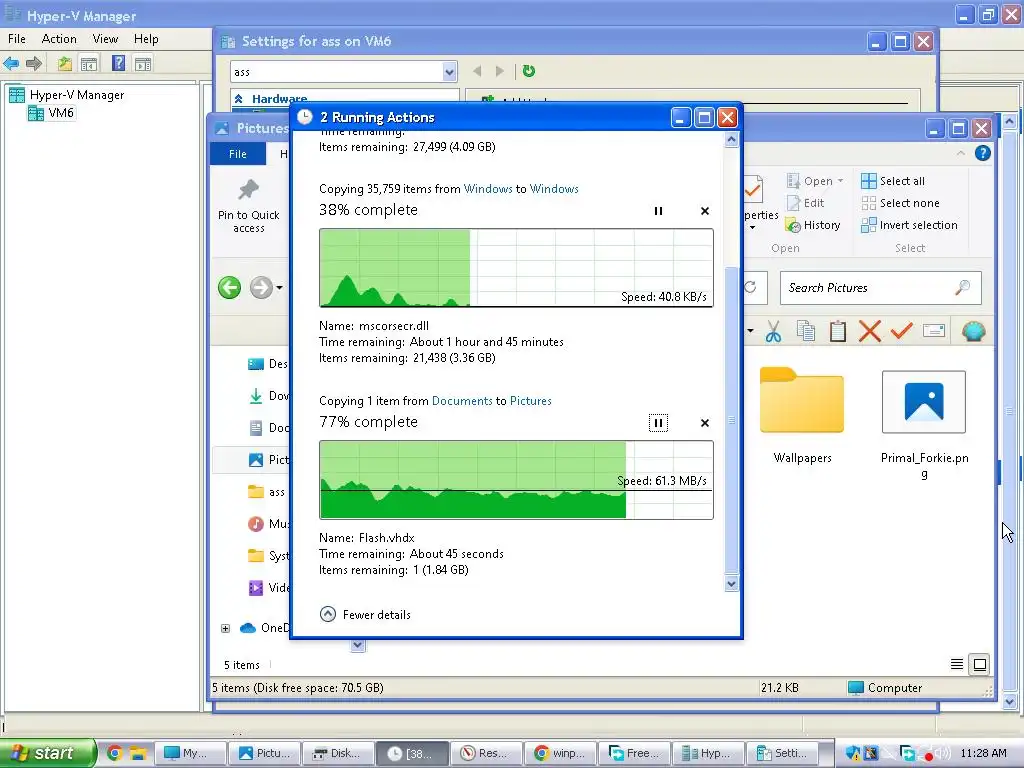The width and height of the screenshot is (1024, 768).
Task: Open the View menu
Action: (x=105, y=39)
